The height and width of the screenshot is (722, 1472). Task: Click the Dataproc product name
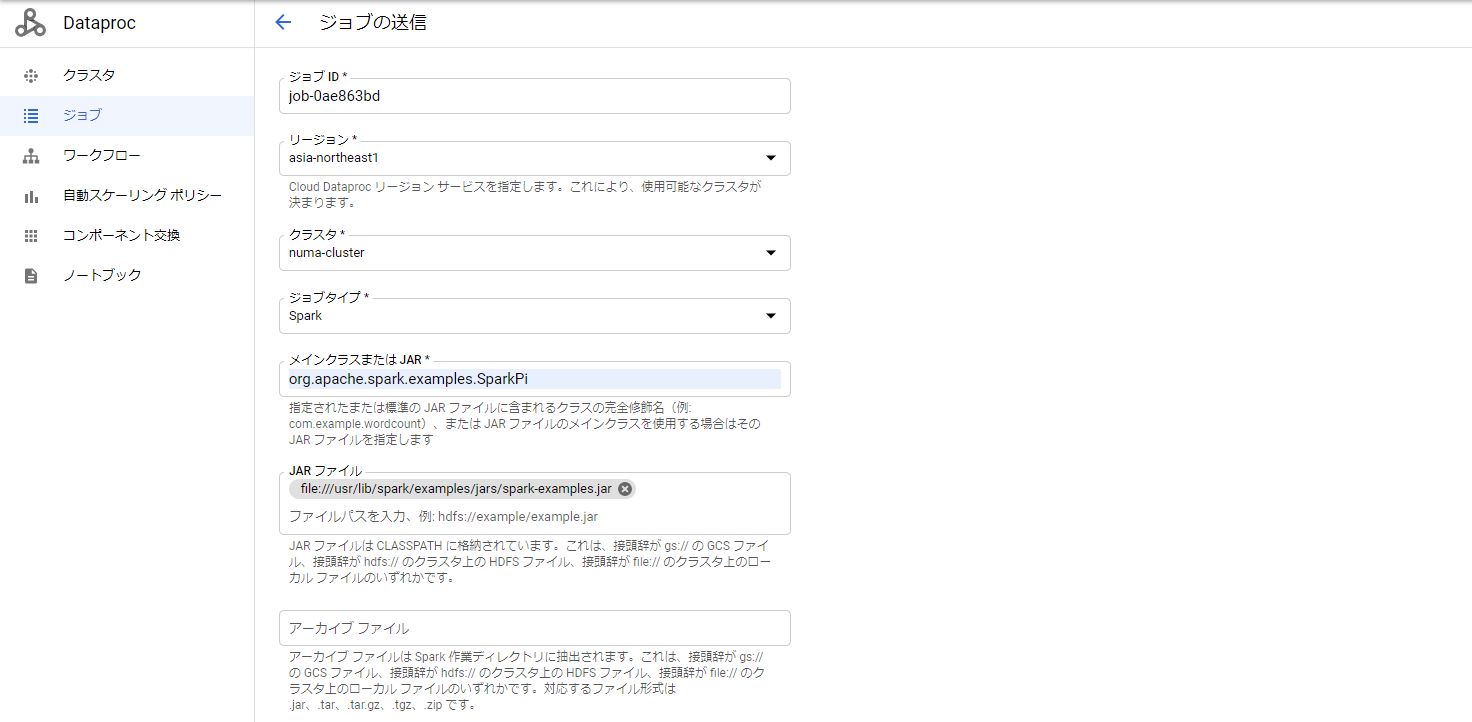[99, 23]
